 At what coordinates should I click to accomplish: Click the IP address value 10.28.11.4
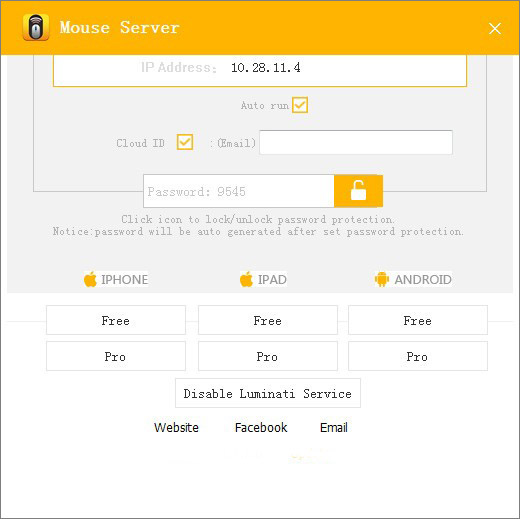[266, 68]
